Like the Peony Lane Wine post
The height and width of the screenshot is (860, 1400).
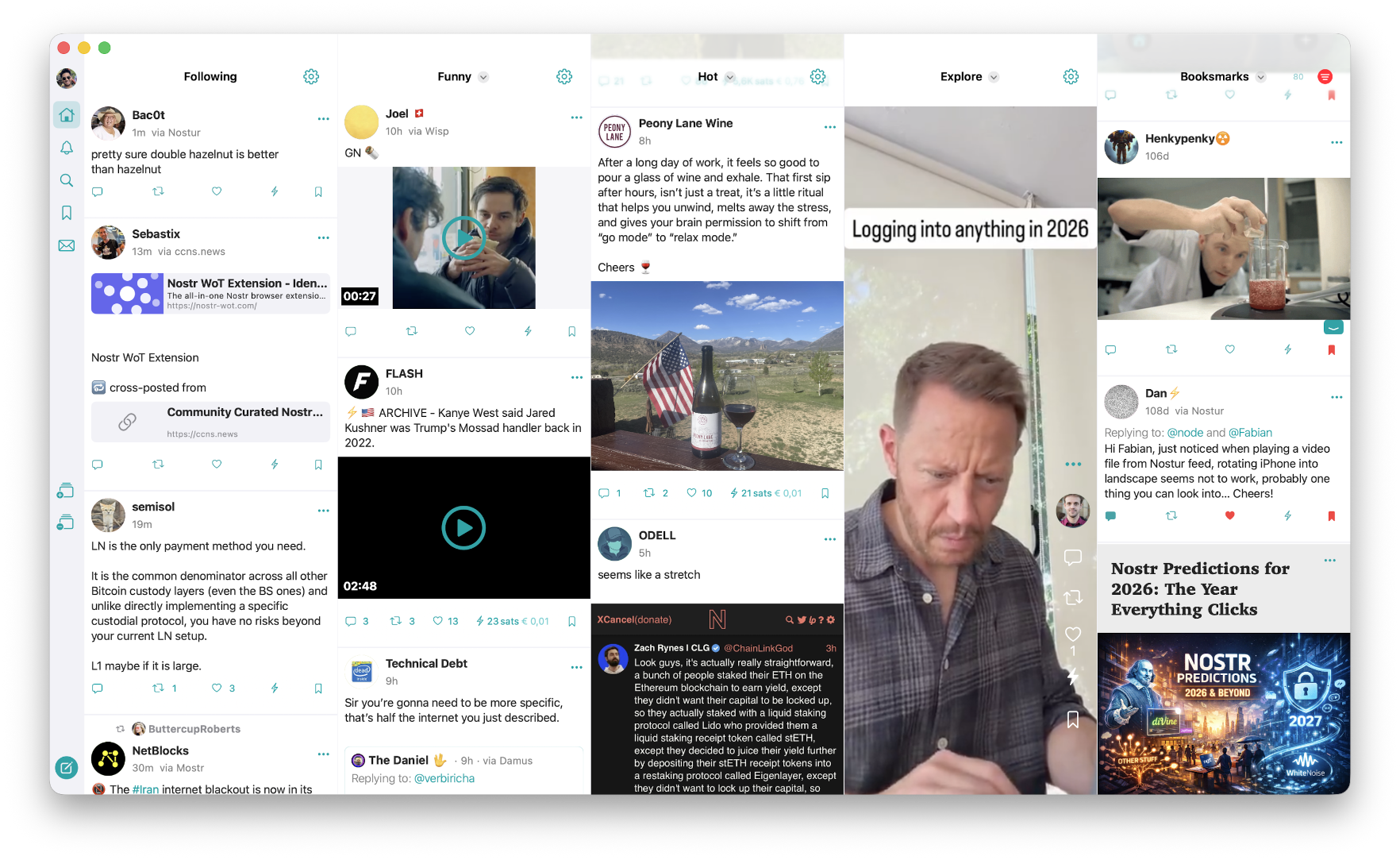point(692,493)
